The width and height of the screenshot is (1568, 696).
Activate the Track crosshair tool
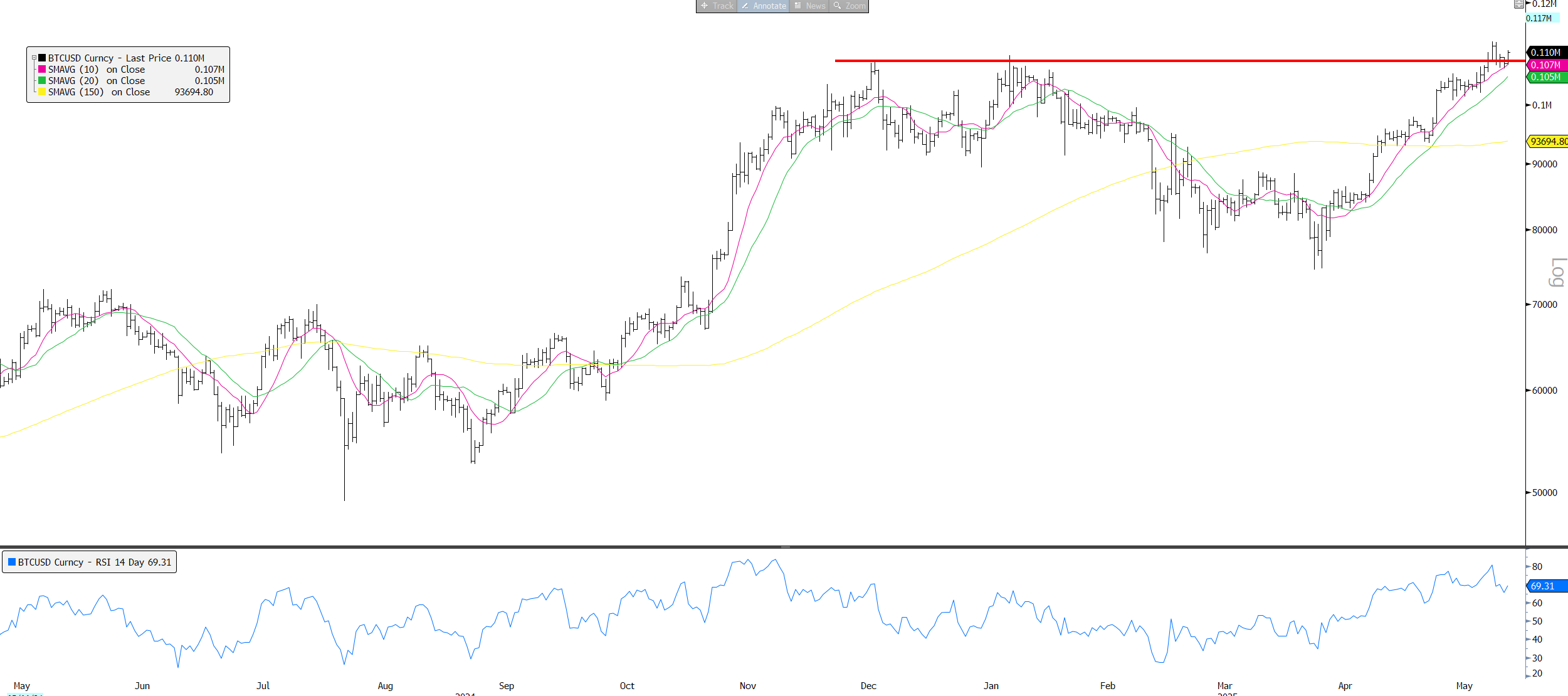pyautogui.click(x=716, y=6)
